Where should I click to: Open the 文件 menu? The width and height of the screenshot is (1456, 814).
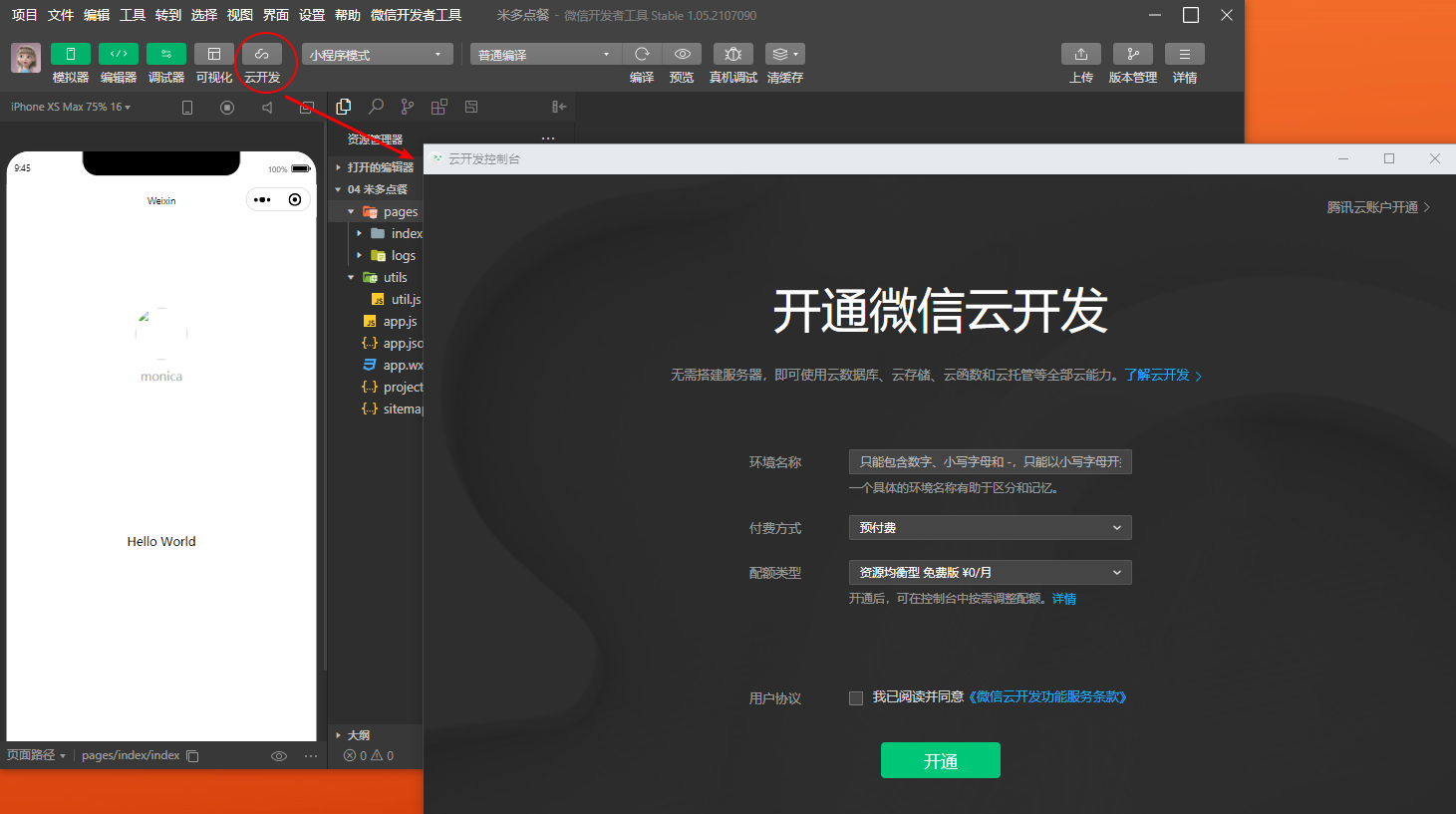pyautogui.click(x=61, y=15)
